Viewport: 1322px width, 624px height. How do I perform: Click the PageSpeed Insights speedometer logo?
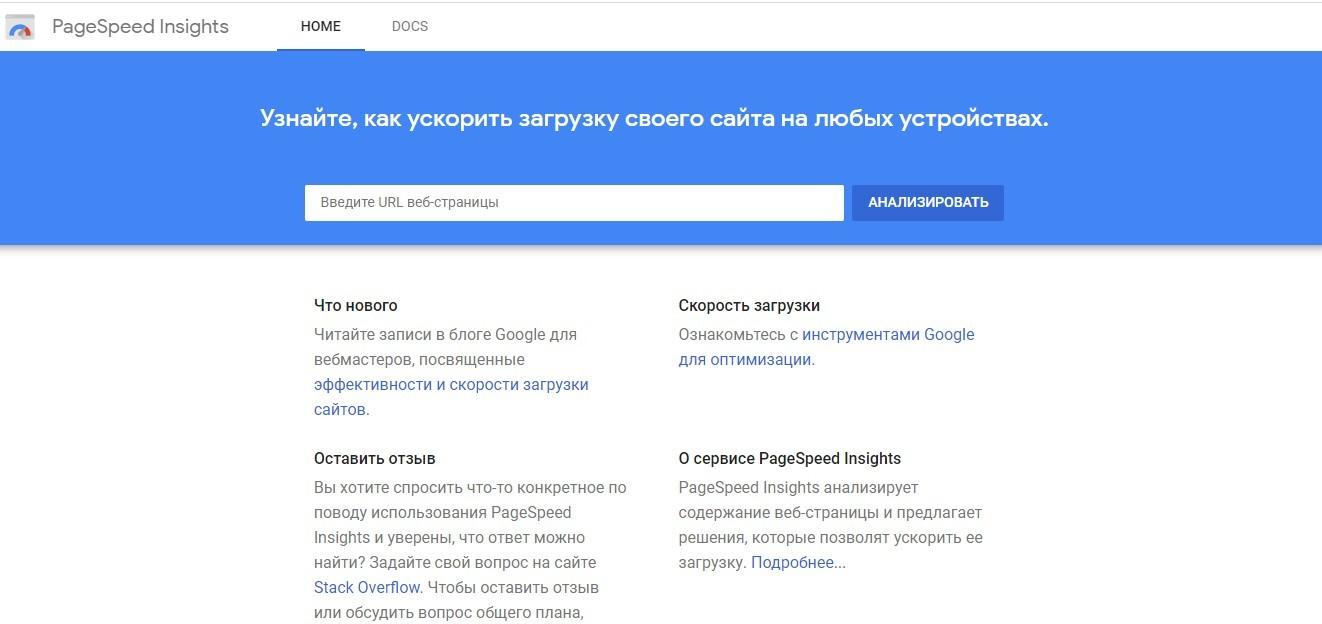[20, 27]
